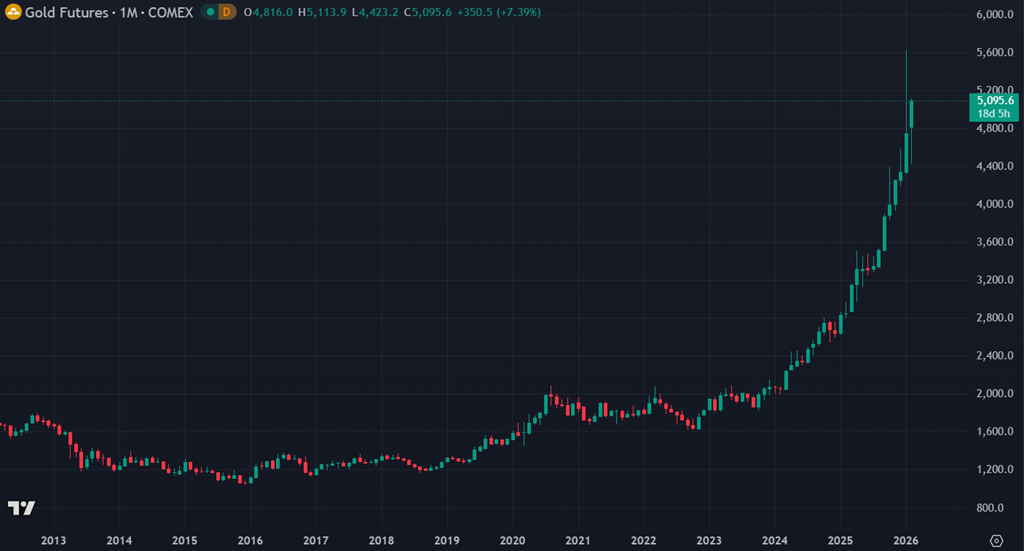1024x551 pixels.
Task: Click 2020 on the time axis
Action: coord(512,540)
